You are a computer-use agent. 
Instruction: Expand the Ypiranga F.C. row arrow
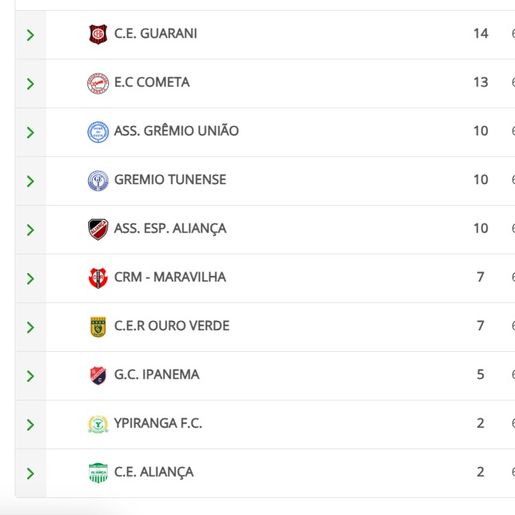tap(30, 425)
